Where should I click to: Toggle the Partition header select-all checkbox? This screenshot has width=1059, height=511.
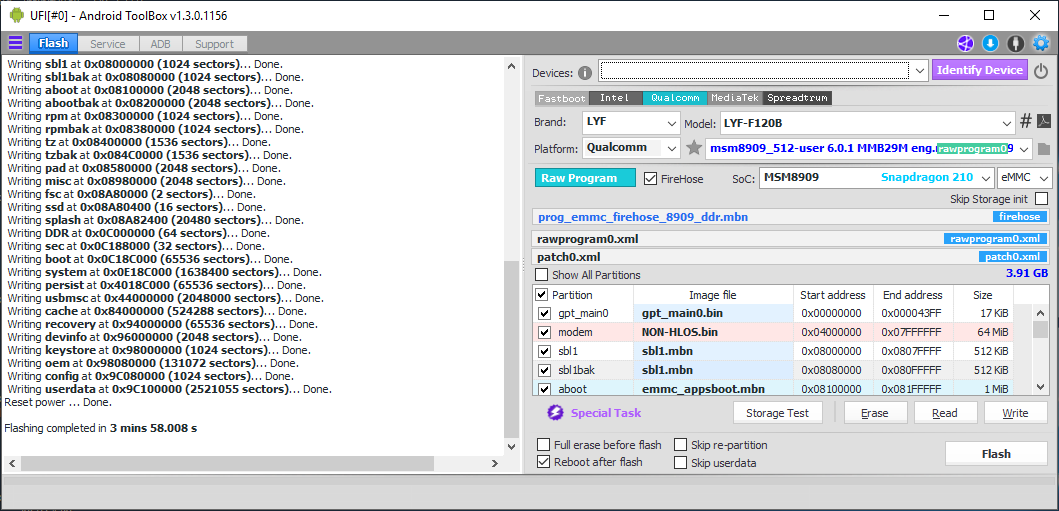542,295
